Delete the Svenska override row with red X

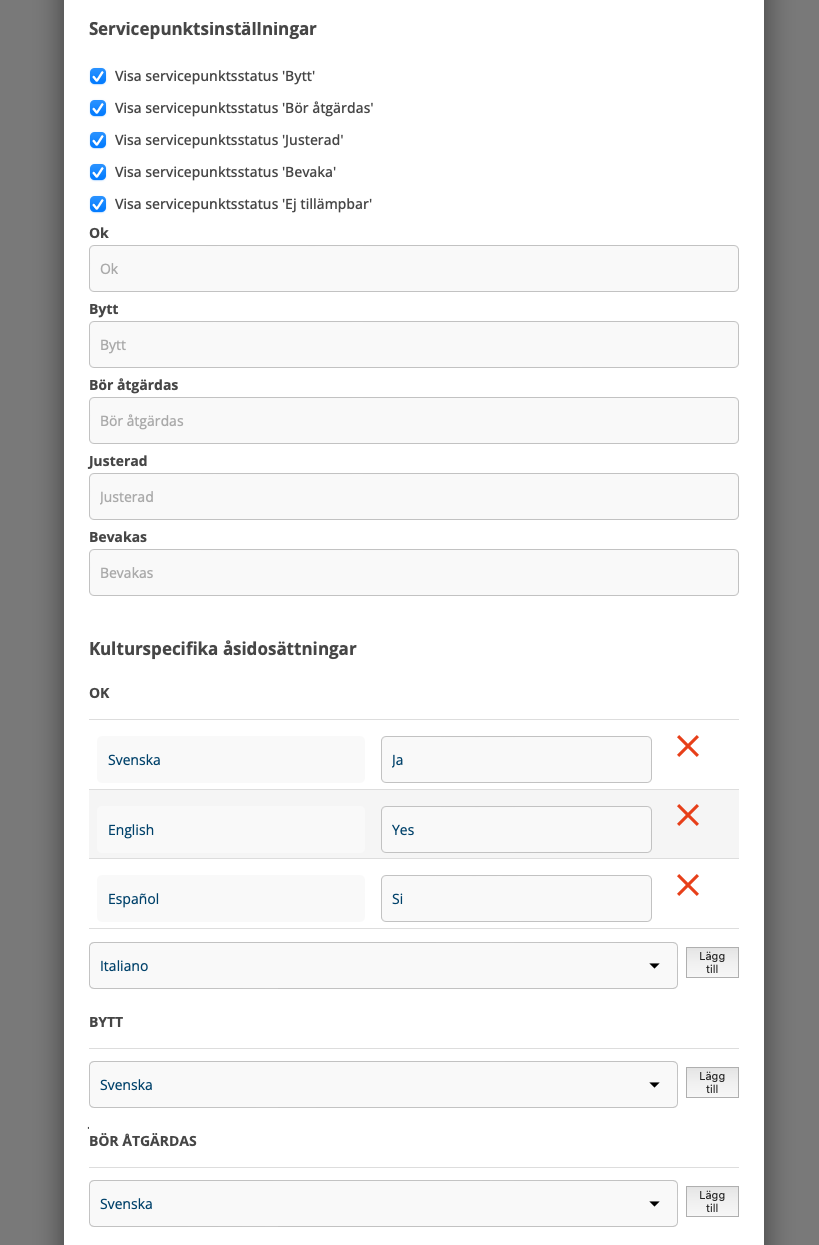(x=687, y=746)
